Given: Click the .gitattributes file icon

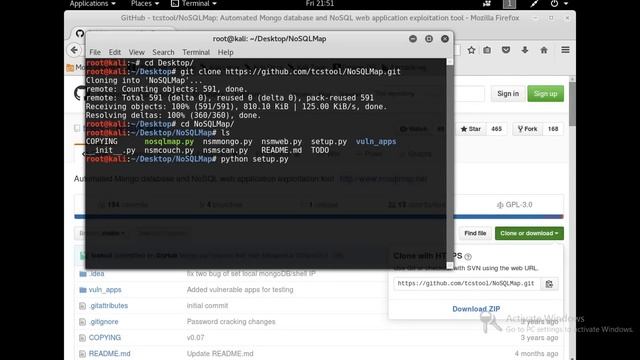Looking at the screenshot, I should click(x=82, y=306).
